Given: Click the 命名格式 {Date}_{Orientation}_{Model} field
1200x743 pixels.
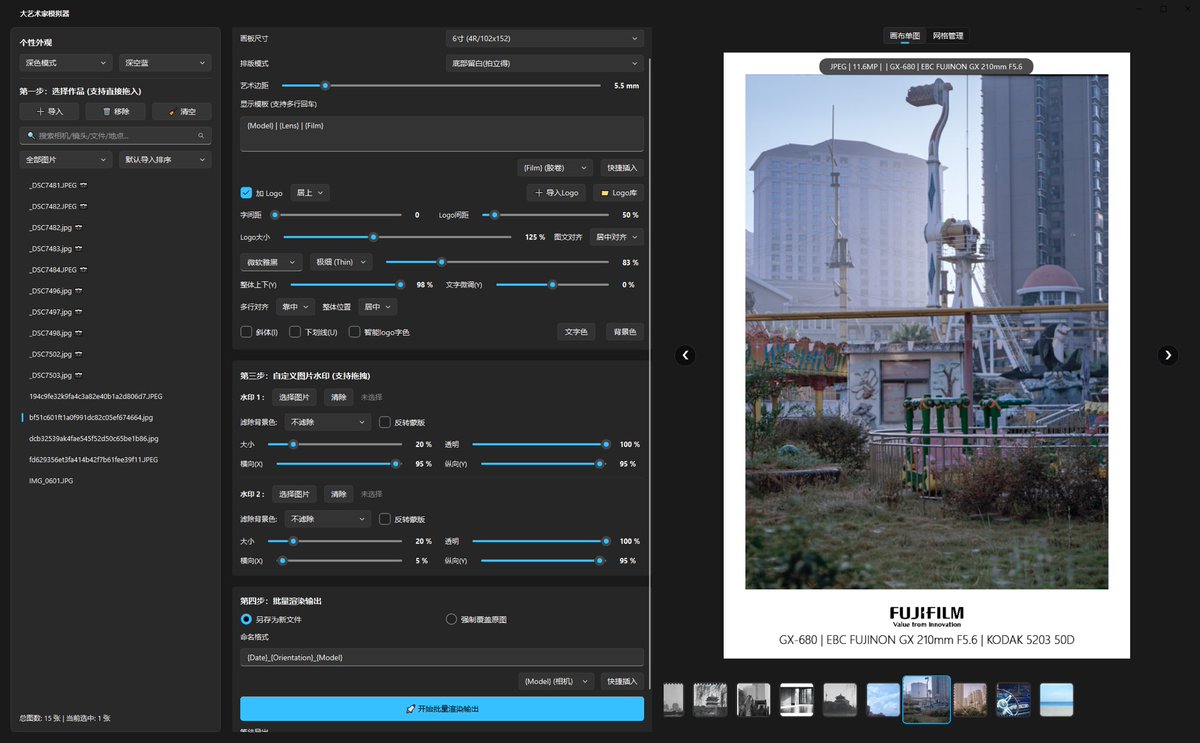Looking at the screenshot, I should click(442, 657).
